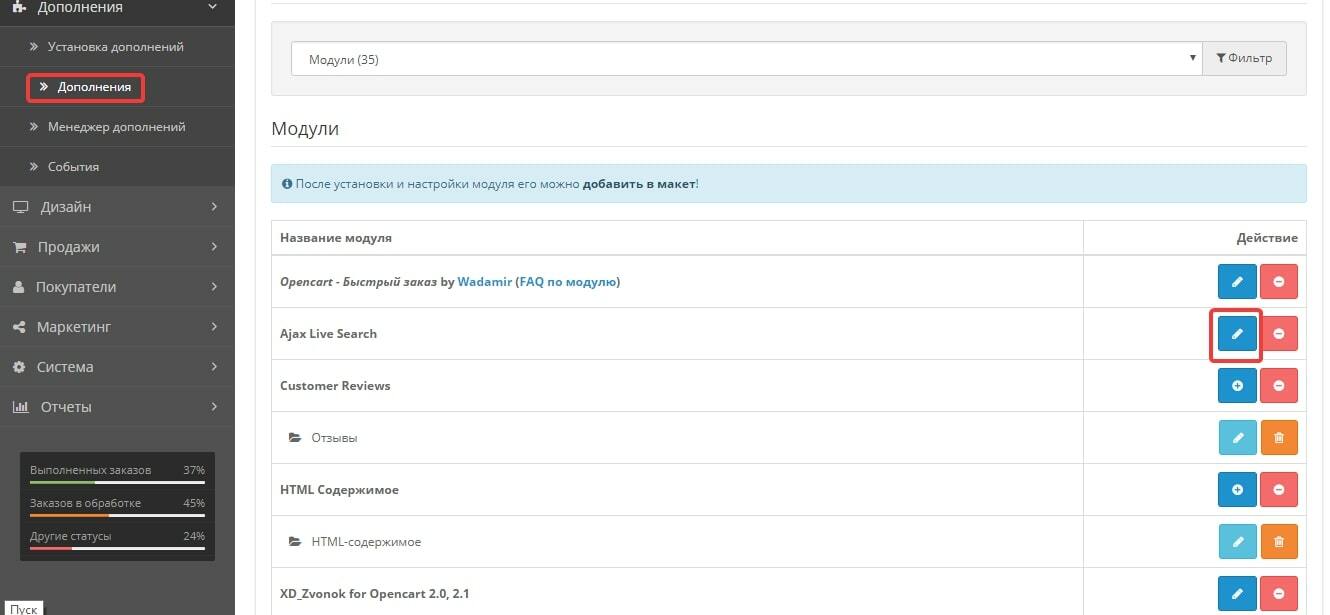Open Менеджер дополнений in sidebar
Screen dimensions: 1330x615
117,127
